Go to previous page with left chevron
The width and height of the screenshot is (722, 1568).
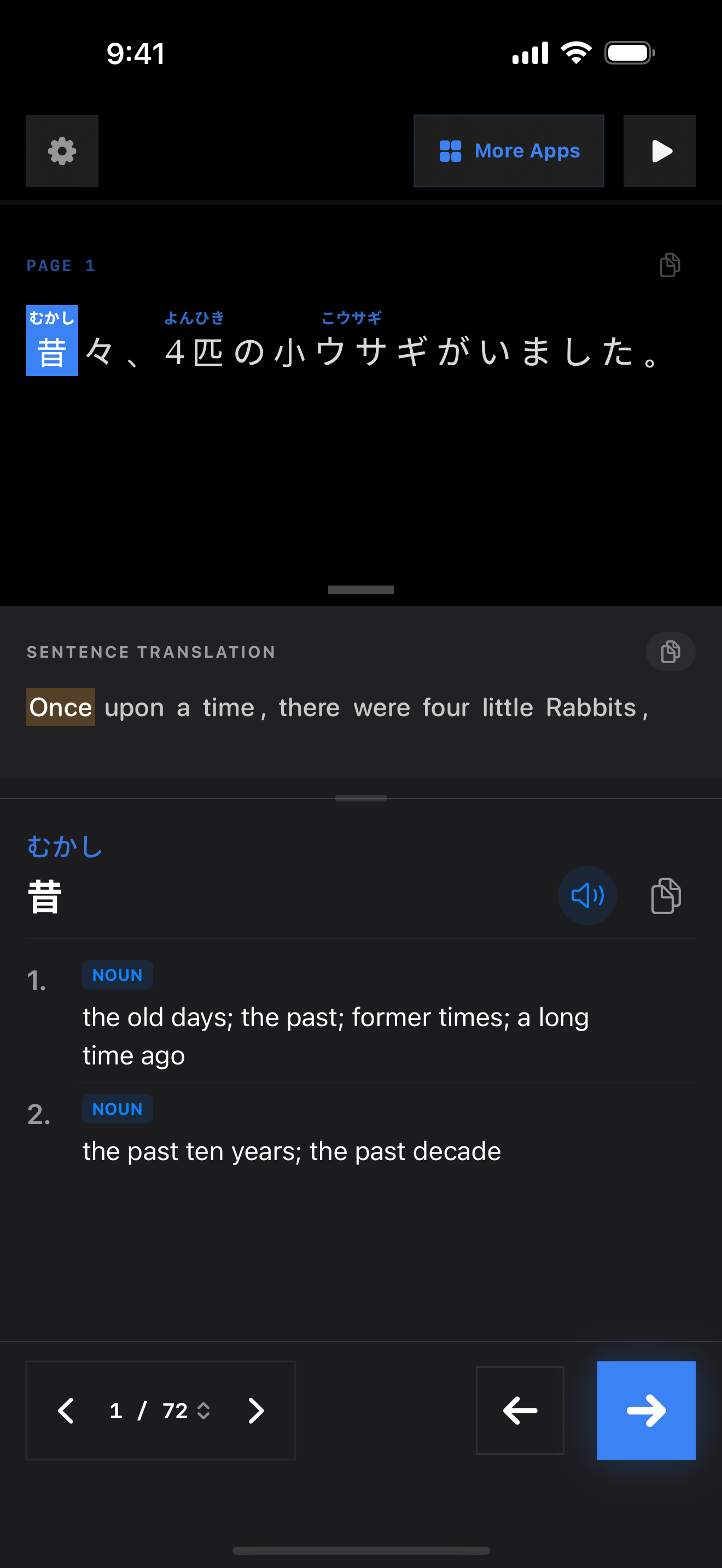click(66, 1411)
